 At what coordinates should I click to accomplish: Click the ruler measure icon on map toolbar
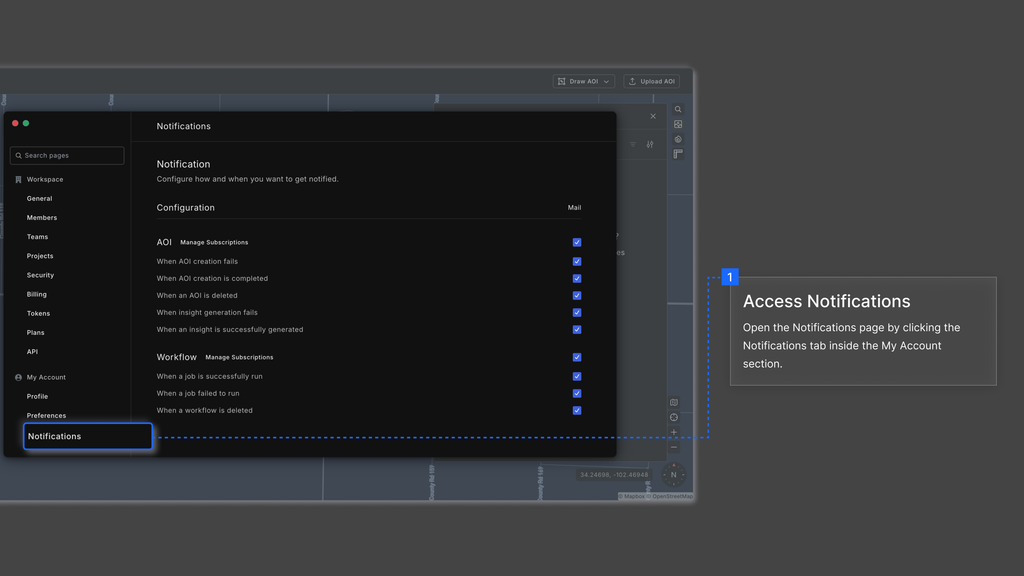pos(678,154)
